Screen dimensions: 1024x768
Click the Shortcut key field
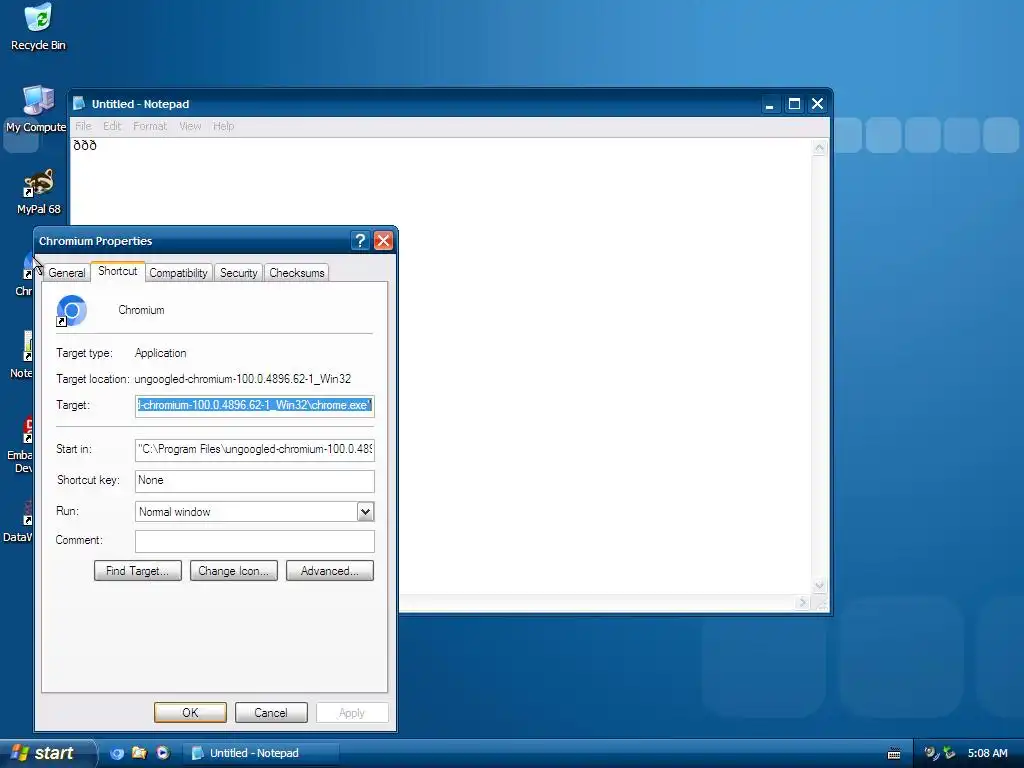pos(255,481)
